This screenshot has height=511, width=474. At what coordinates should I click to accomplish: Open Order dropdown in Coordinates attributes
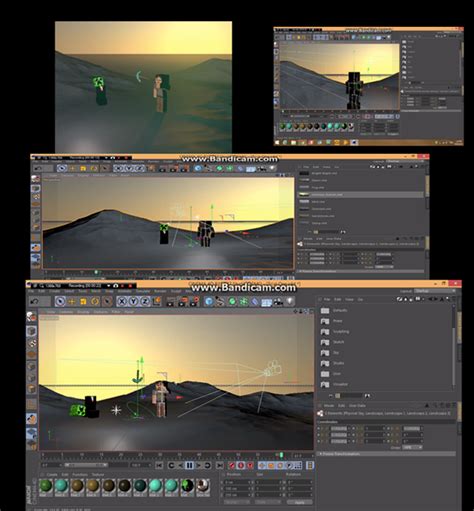tap(413, 447)
